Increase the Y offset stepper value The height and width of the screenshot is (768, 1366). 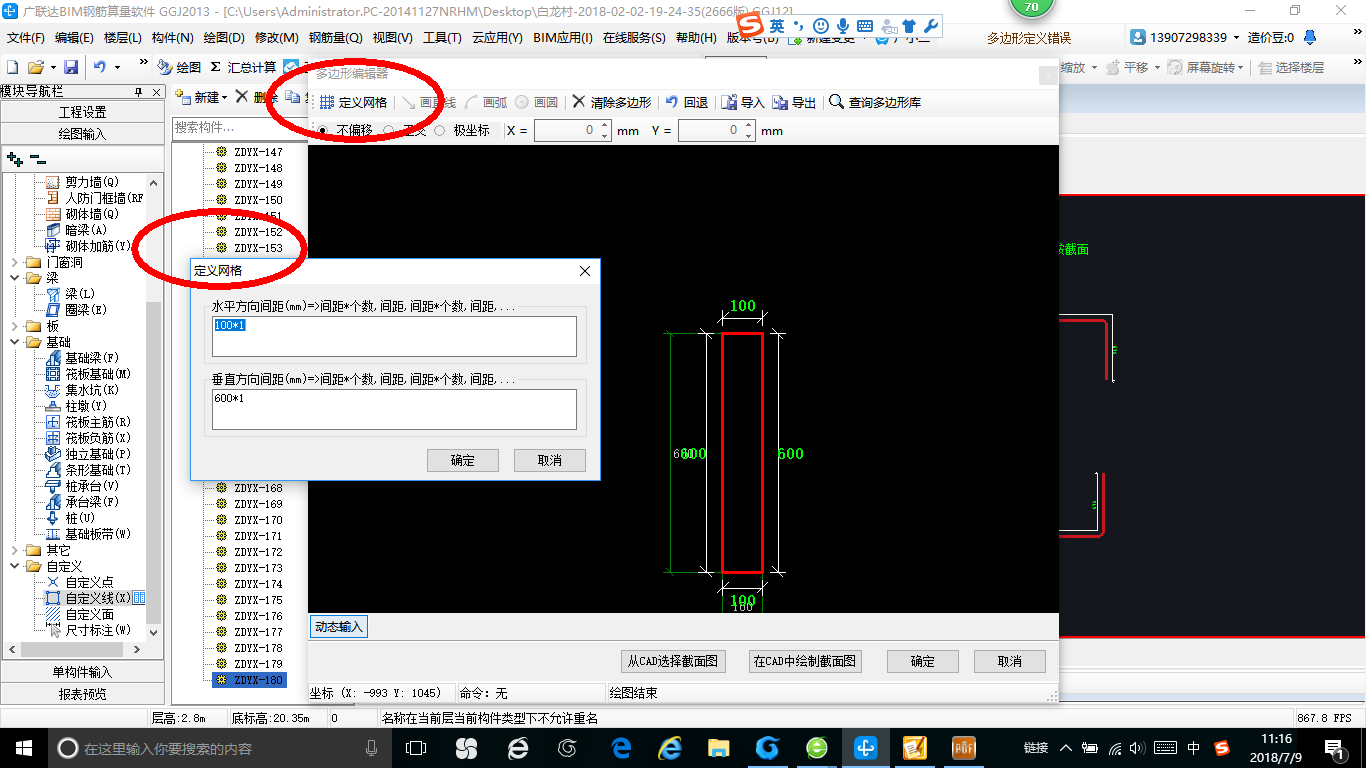pyautogui.click(x=748, y=126)
